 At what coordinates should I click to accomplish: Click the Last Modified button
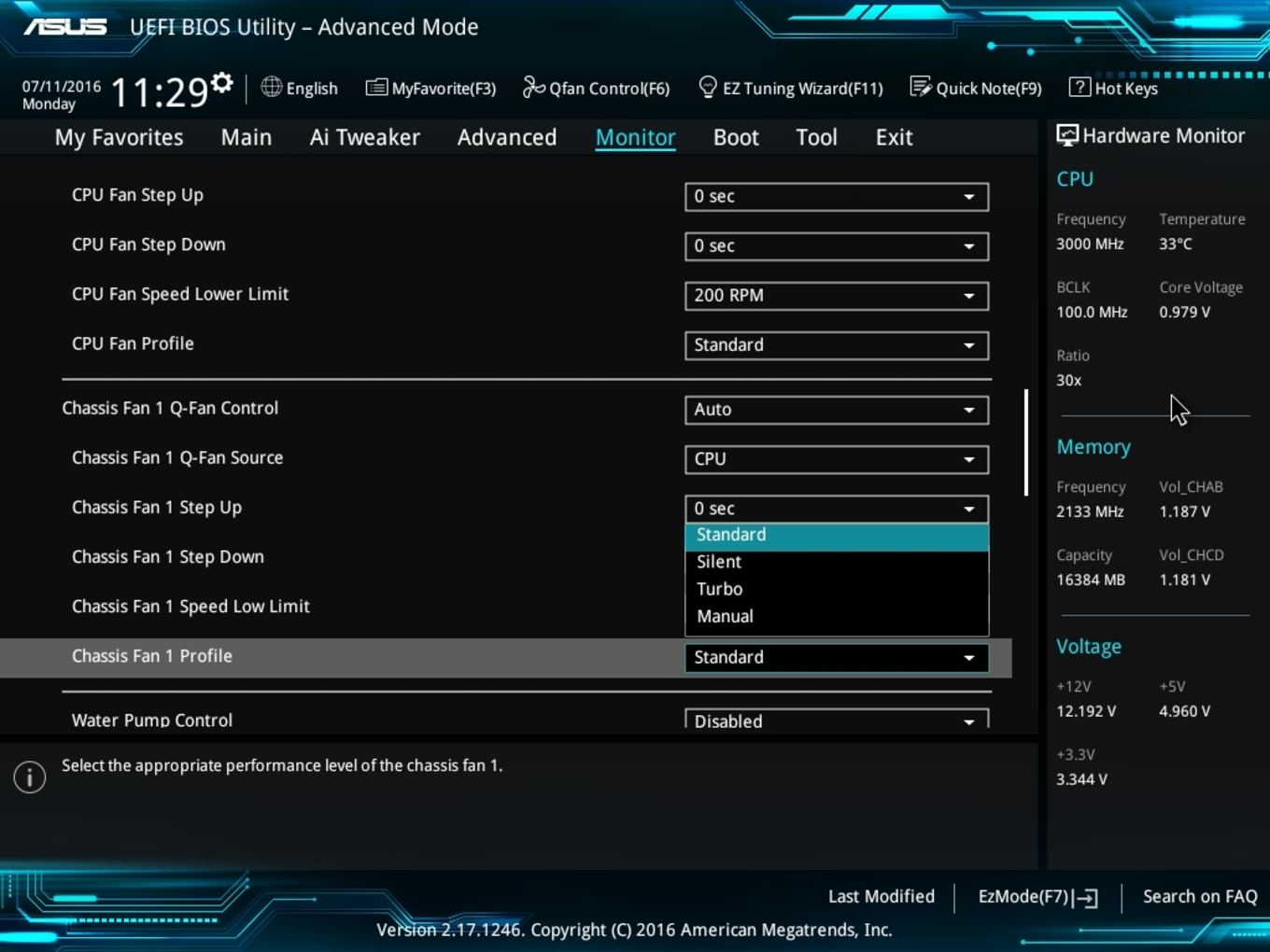point(882,897)
